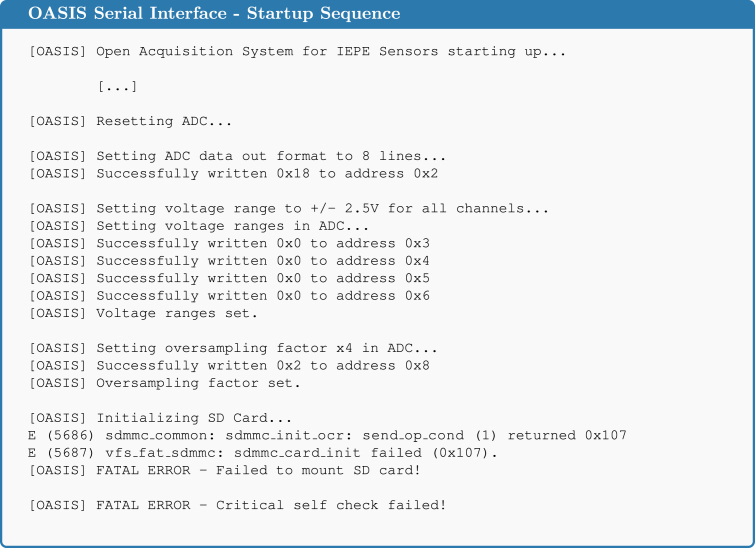The image size is (755, 548).
Task: Click the OASIS Serial Interface title bar
Action: (x=378, y=13)
